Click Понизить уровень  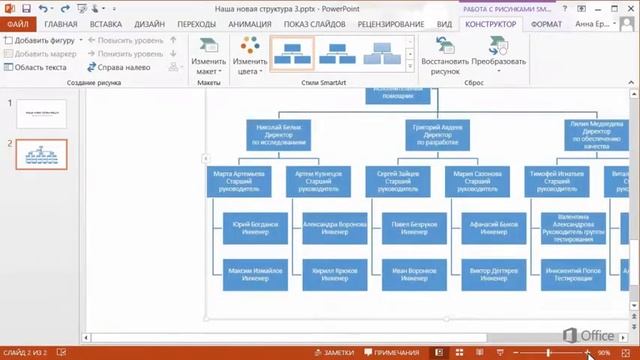pos(125,54)
